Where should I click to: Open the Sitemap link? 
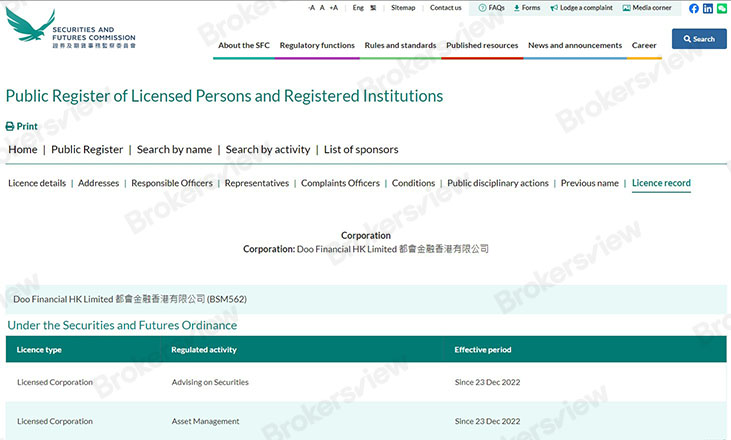pos(403,7)
